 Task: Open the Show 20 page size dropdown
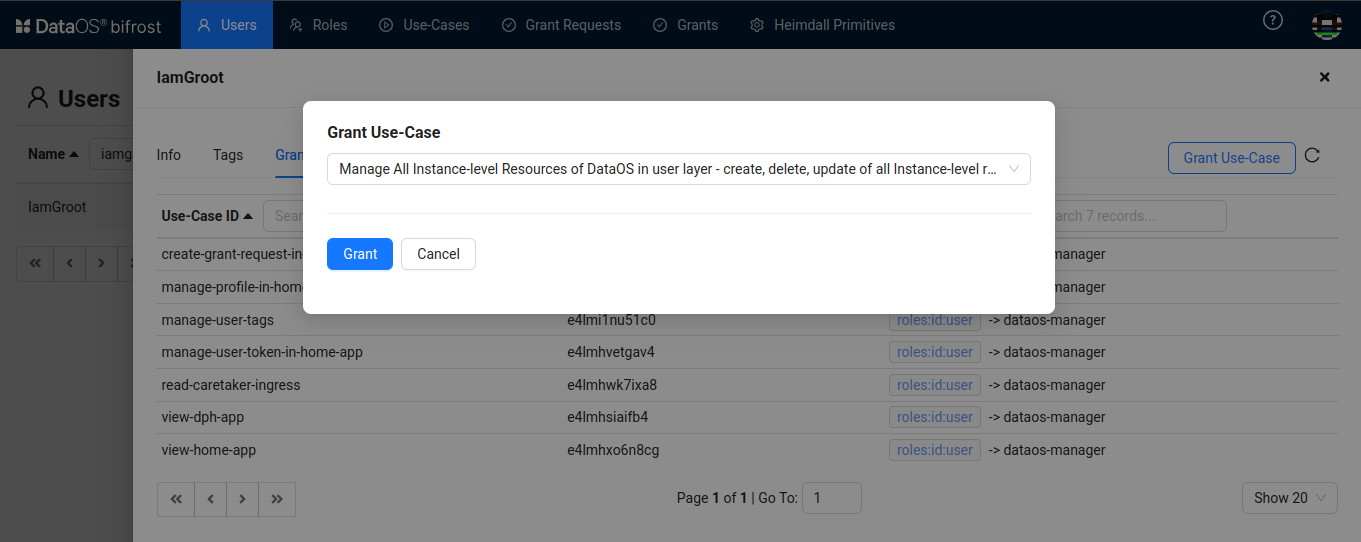coord(1290,498)
